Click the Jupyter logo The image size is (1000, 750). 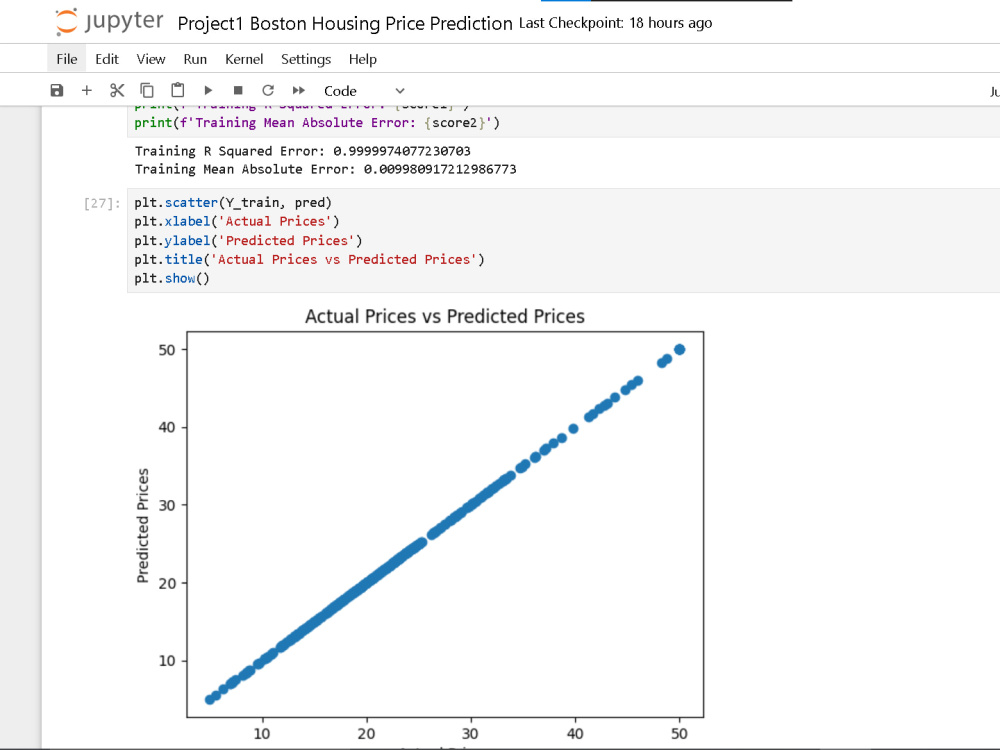(x=109, y=22)
